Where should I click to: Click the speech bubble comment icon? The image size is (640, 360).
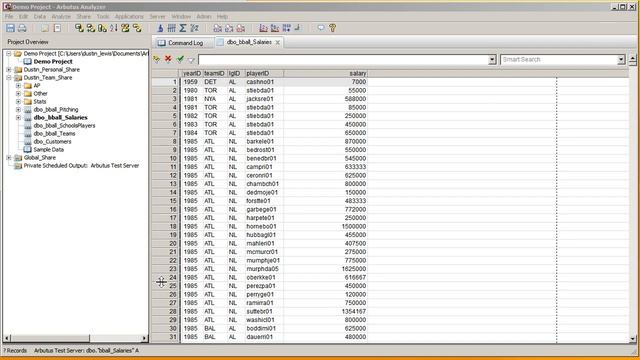point(321,28)
